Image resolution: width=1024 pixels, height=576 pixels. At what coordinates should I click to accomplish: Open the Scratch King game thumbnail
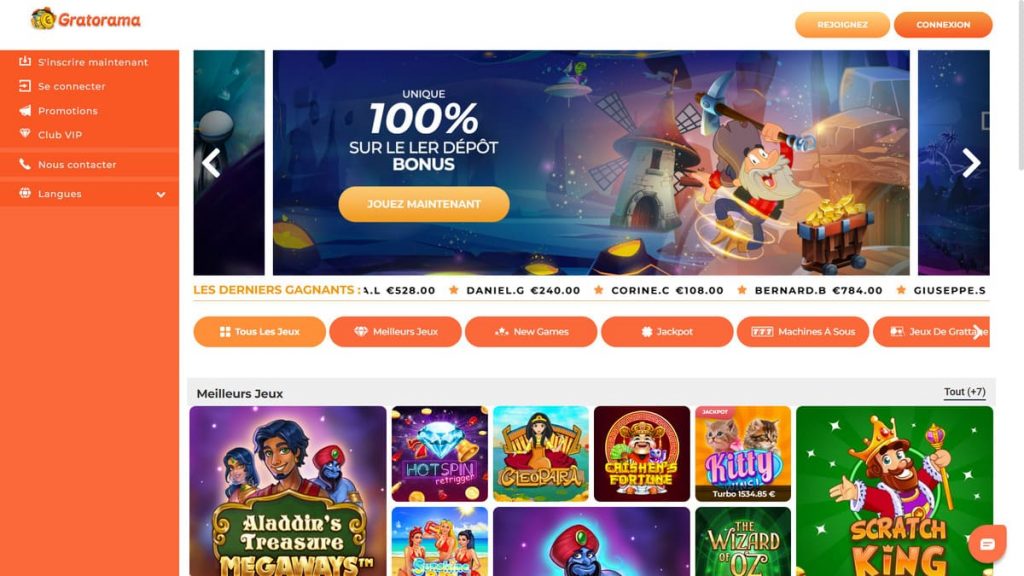pyautogui.click(x=894, y=491)
